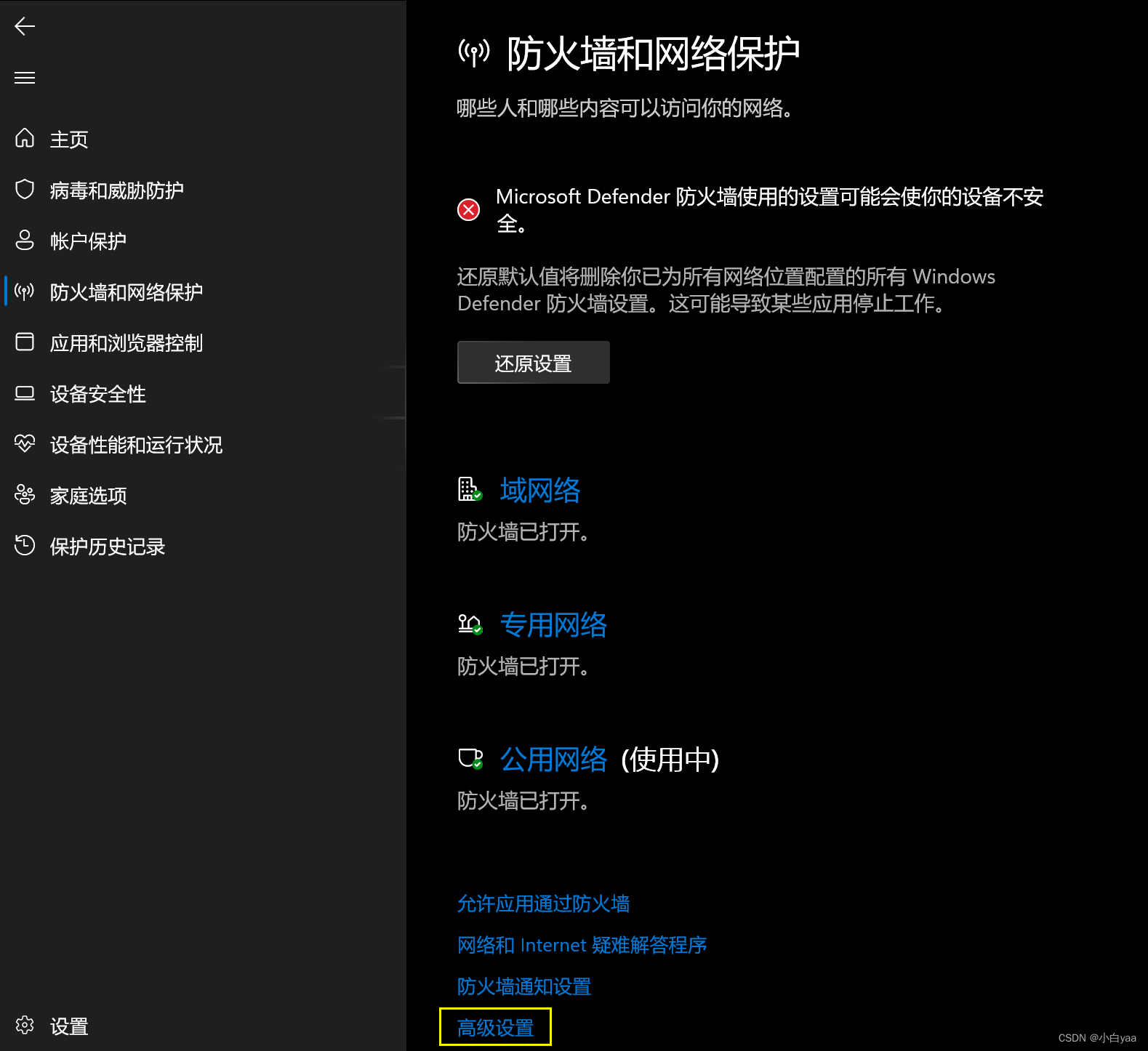1148x1051 pixels.
Task: Click the red error icon next to warning
Action: click(468, 210)
